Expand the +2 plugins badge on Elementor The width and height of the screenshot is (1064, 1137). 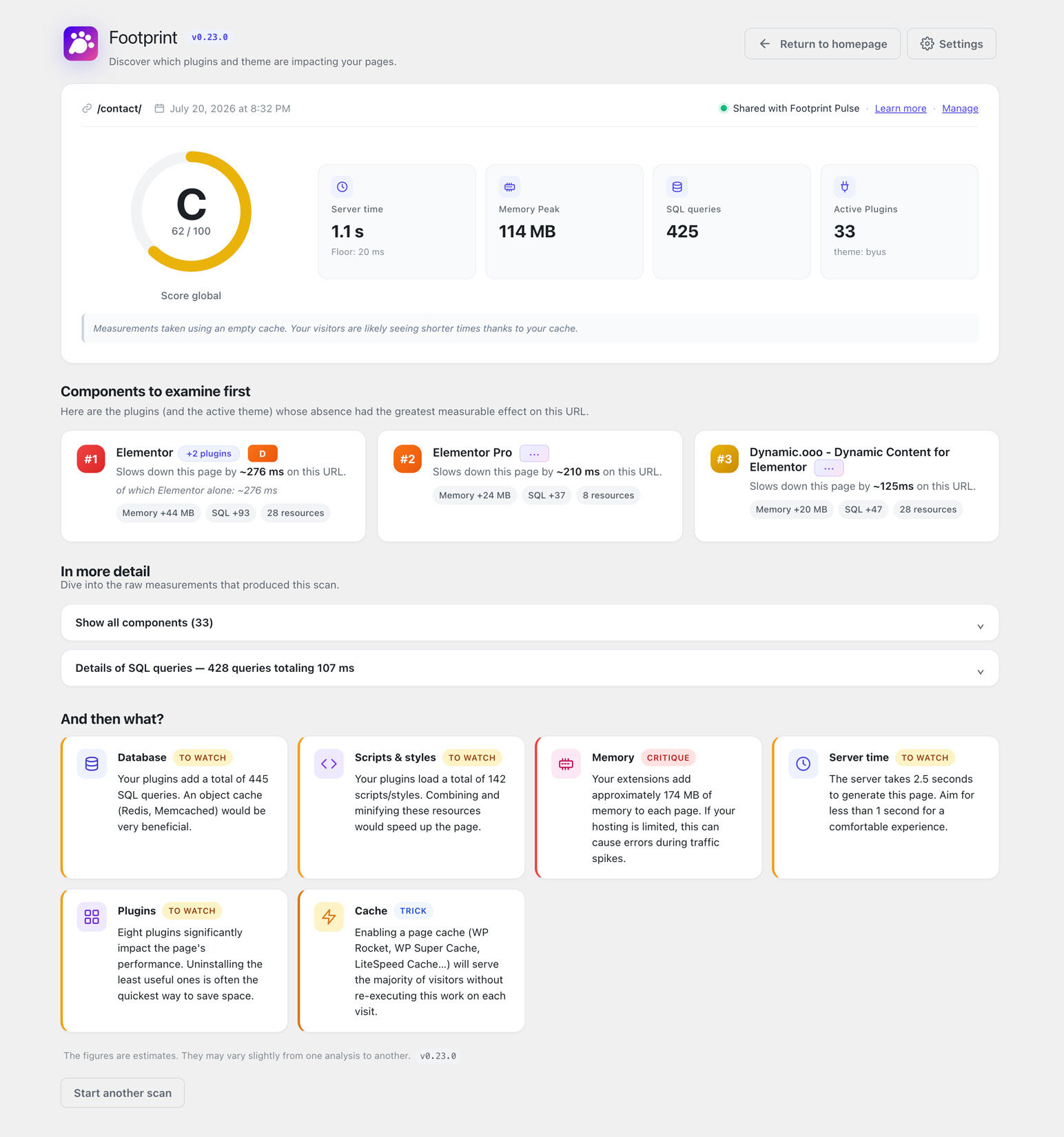click(x=209, y=453)
